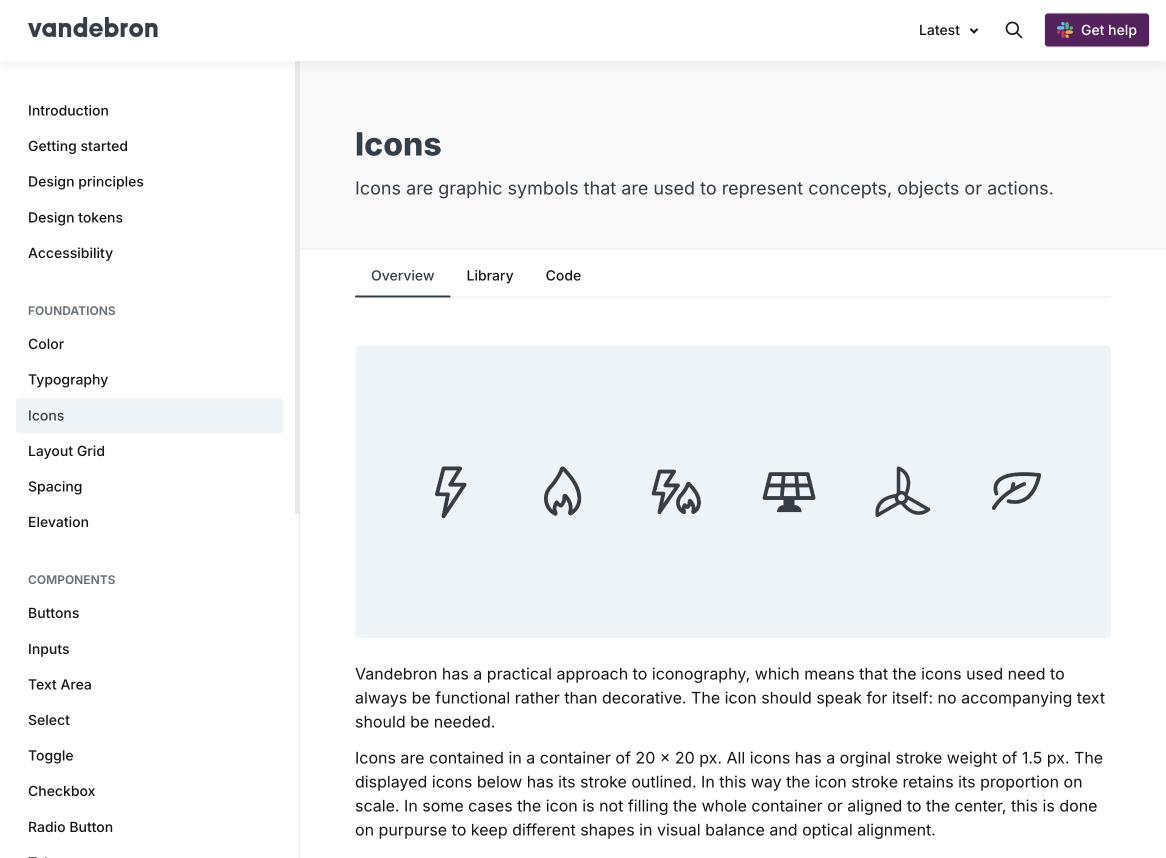
Task: Click the combined lightning and flame icon
Action: tap(676, 492)
